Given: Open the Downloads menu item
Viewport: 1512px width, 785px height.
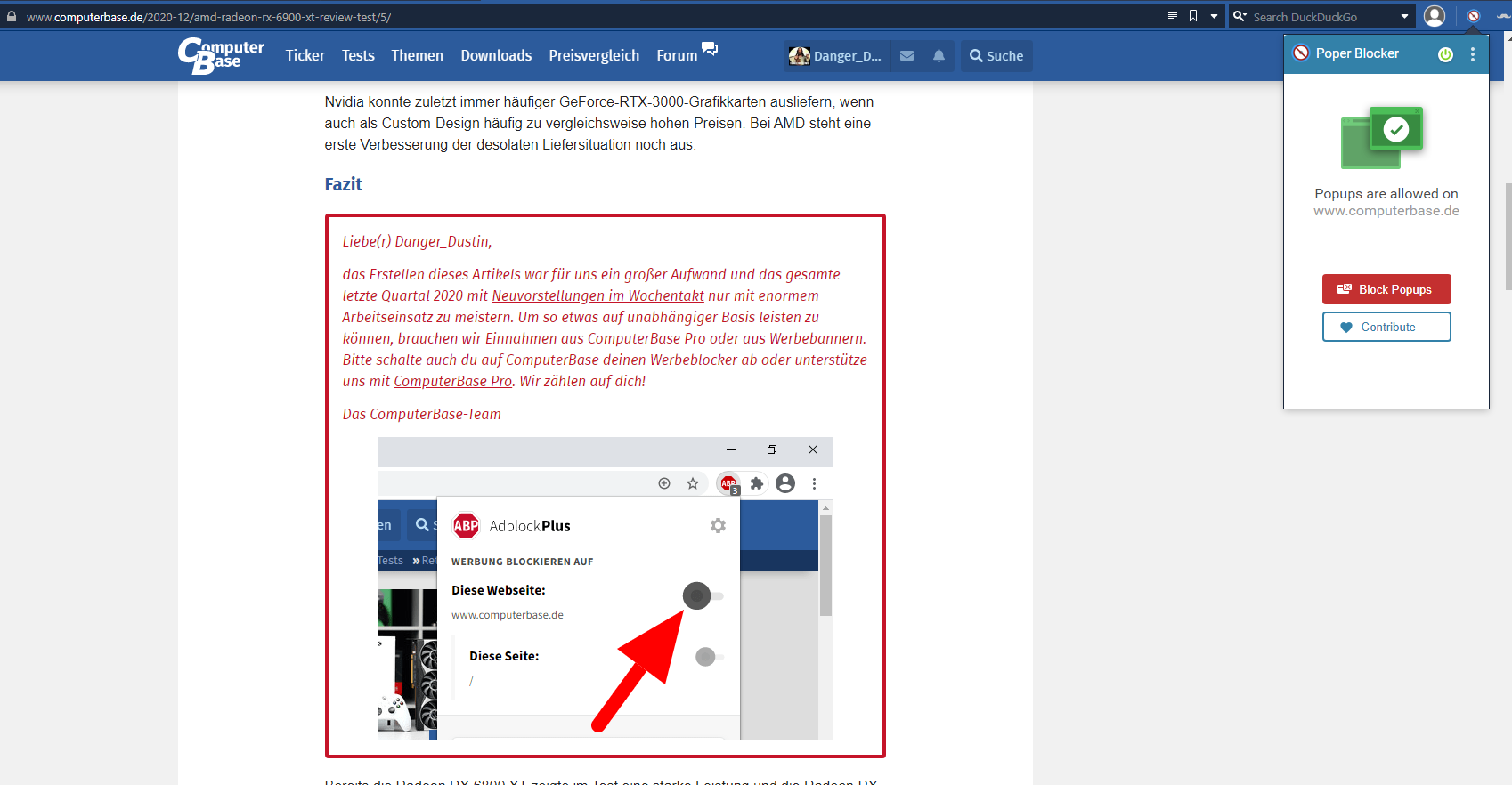Looking at the screenshot, I should 496,55.
